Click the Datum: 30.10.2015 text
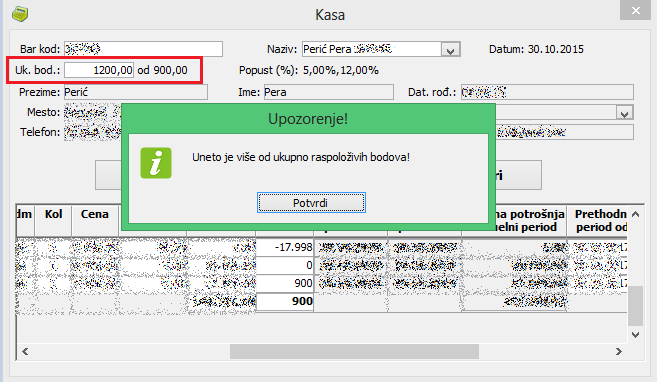The image size is (657, 382). point(536,49)
